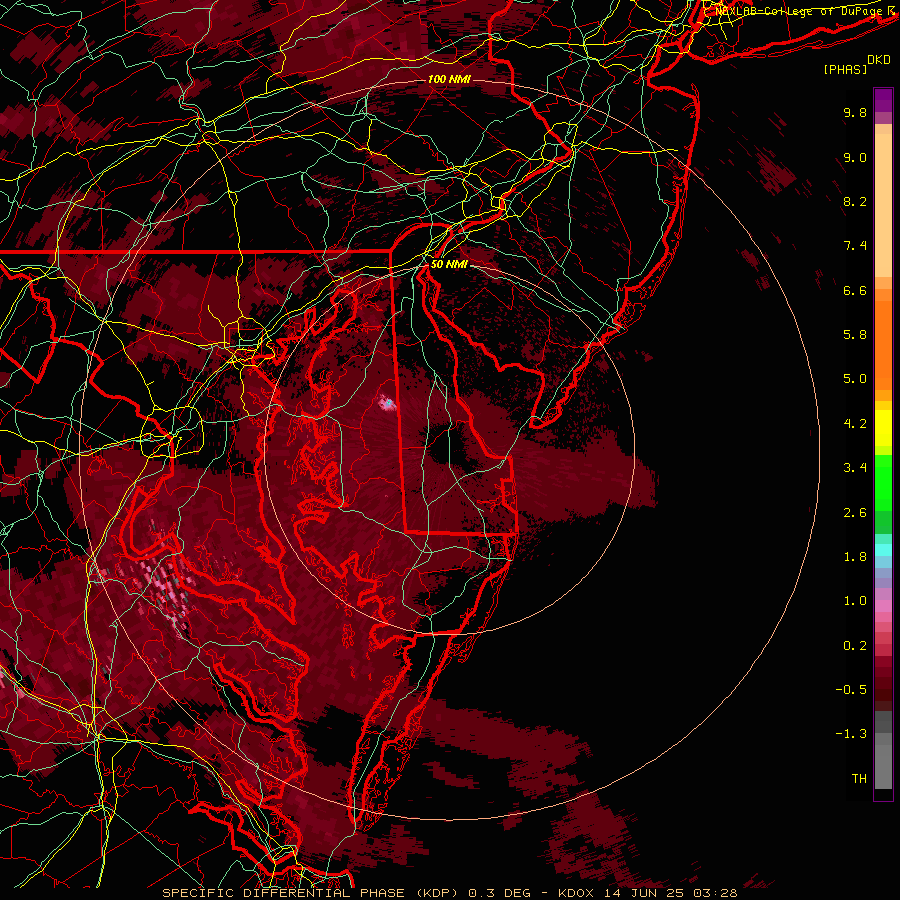Click the 5.8 legend value

tap(855, 335)
